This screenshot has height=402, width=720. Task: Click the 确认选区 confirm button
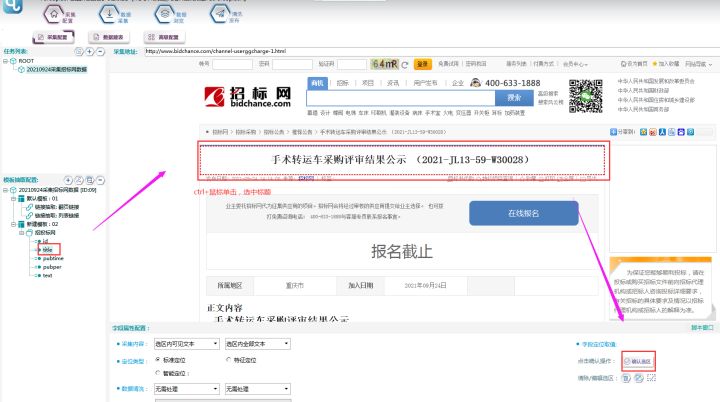click(638, 361)
